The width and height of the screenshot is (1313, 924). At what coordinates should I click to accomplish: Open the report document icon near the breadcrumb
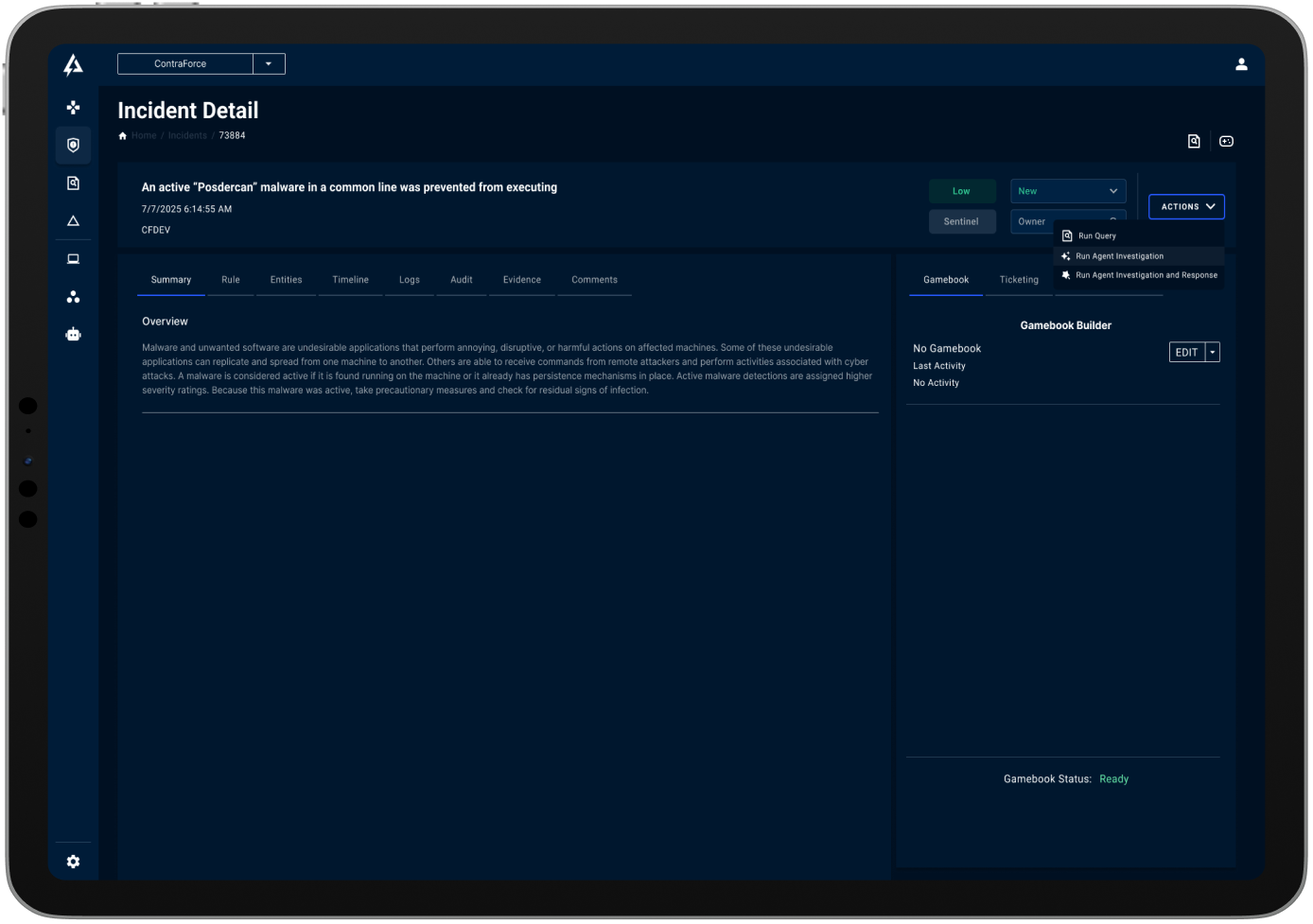click(1194, 140)
